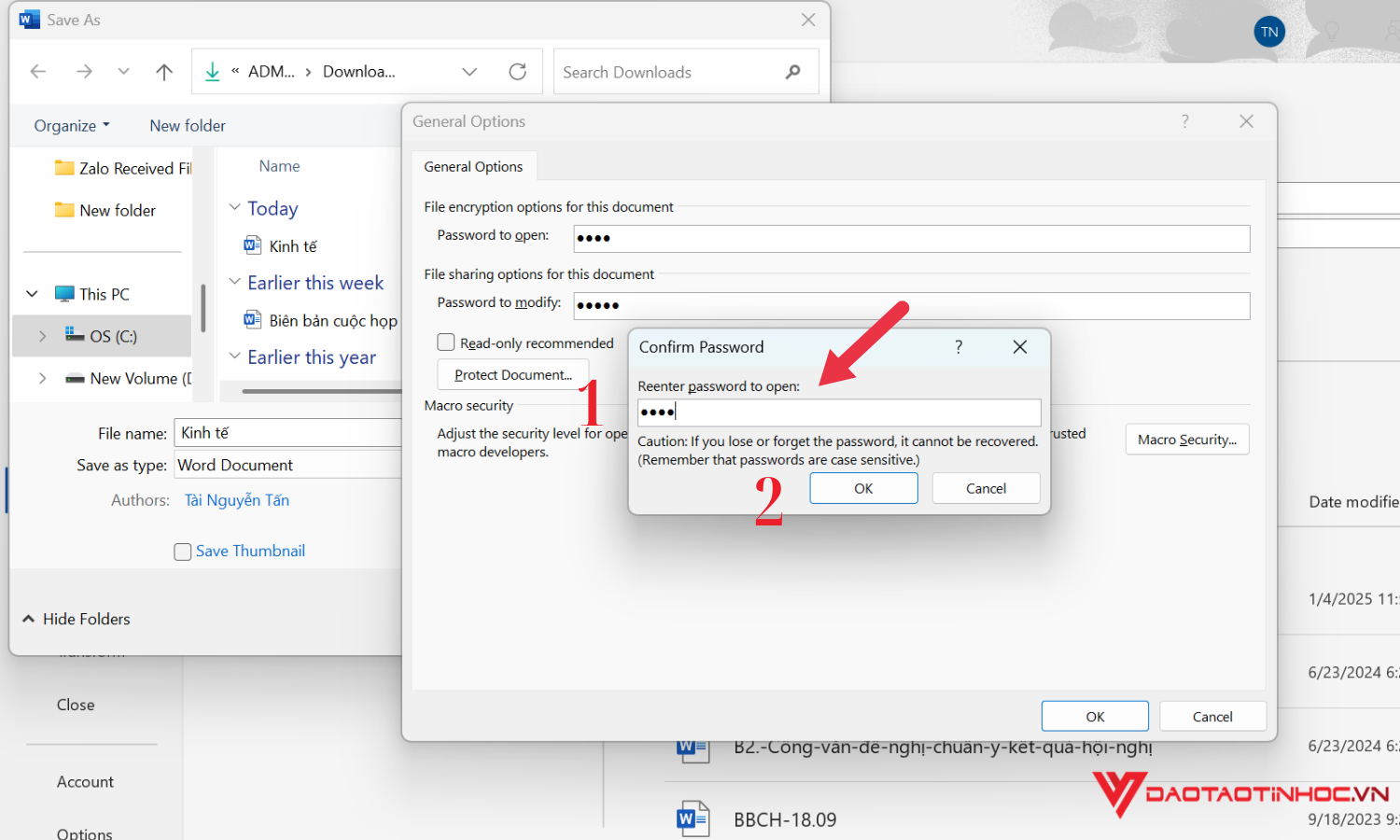Open the Save as type dropdown
Viewport: 1400px width, 840px height.
coord(288,465)
